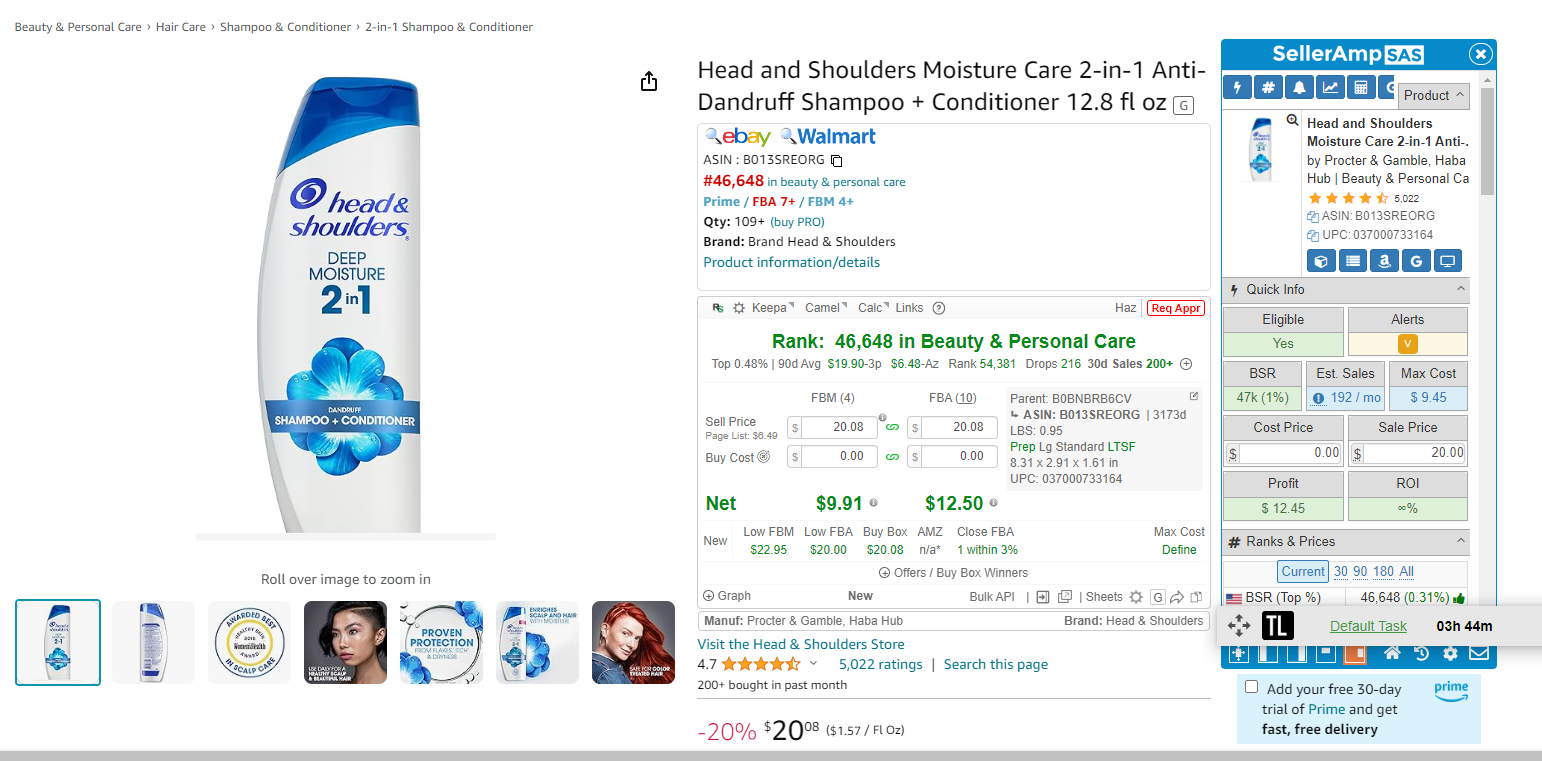Copy the ASIN using the copy icon
This screenshot has width=1542, height=761.
pyautogui.click(x=837, y=160)
